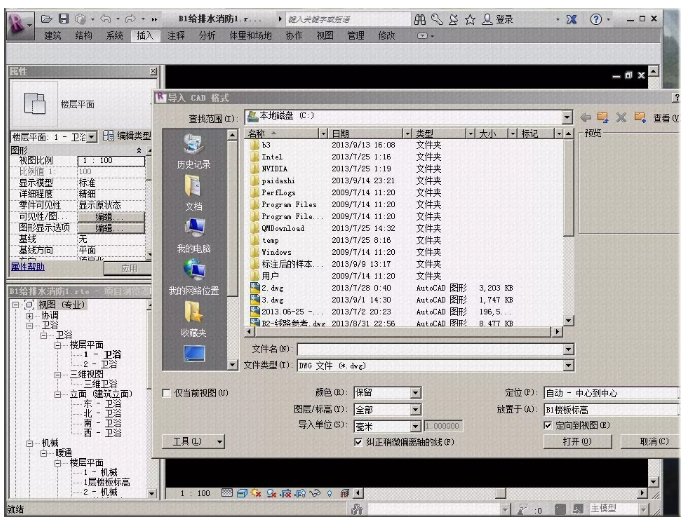The height and width of the screenshot is (521, 690).
Task: Open the 结构 ribbon tab
Action: click(x=84, y=36)
